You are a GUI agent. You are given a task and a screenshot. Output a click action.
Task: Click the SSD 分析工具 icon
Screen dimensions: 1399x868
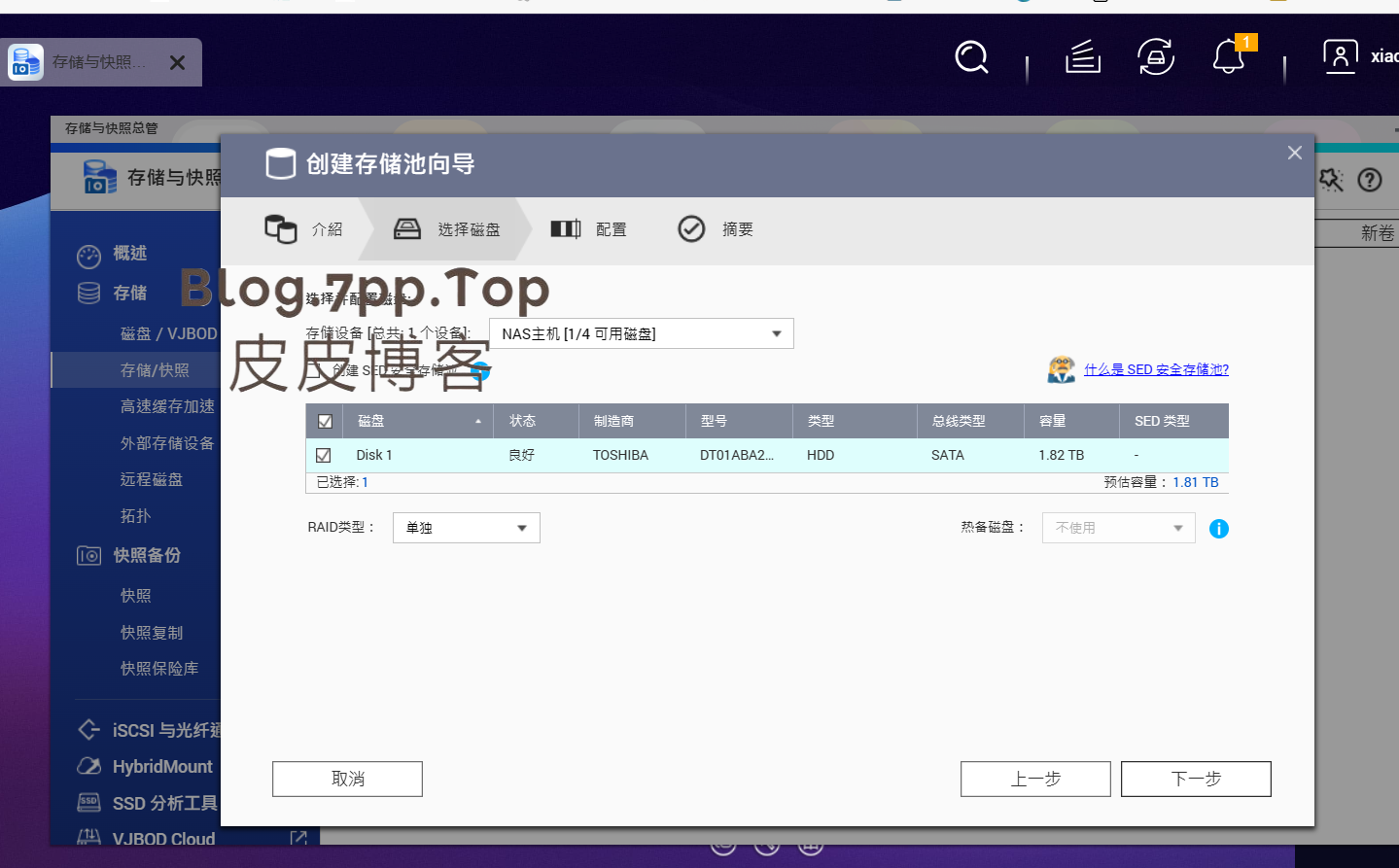point(88,803)
